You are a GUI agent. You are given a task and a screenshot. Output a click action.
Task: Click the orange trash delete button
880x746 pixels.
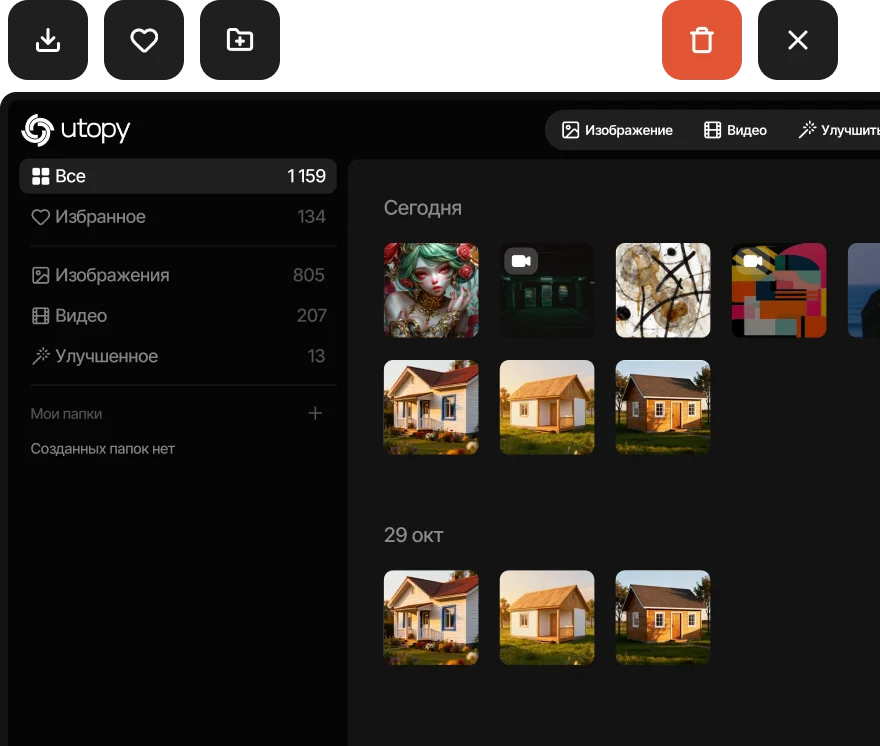click(x=702, y=40)
